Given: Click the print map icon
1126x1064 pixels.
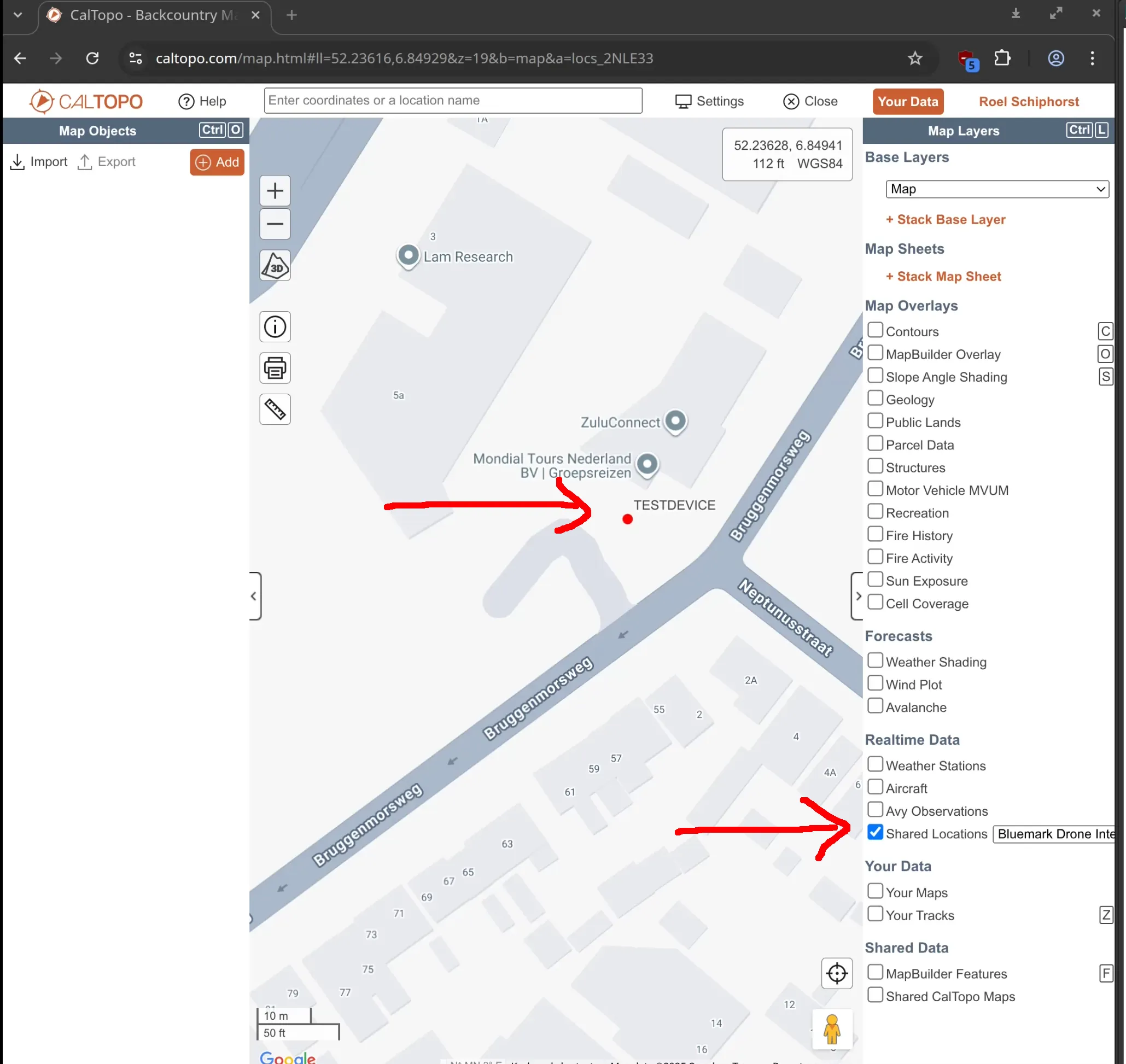Looking at the screenshot, I should pyautogui.click(x=275, y=368).
